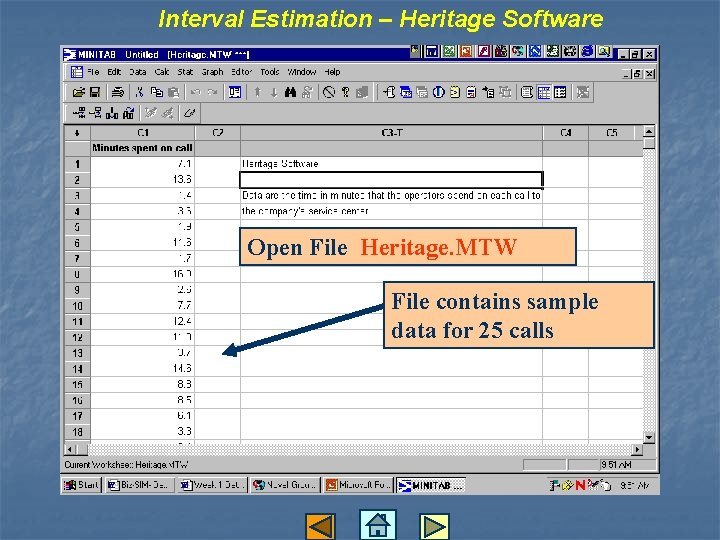The image size is (720, 540).
Task: Advance with the right arrow slide button
Action: click(434, 526)
